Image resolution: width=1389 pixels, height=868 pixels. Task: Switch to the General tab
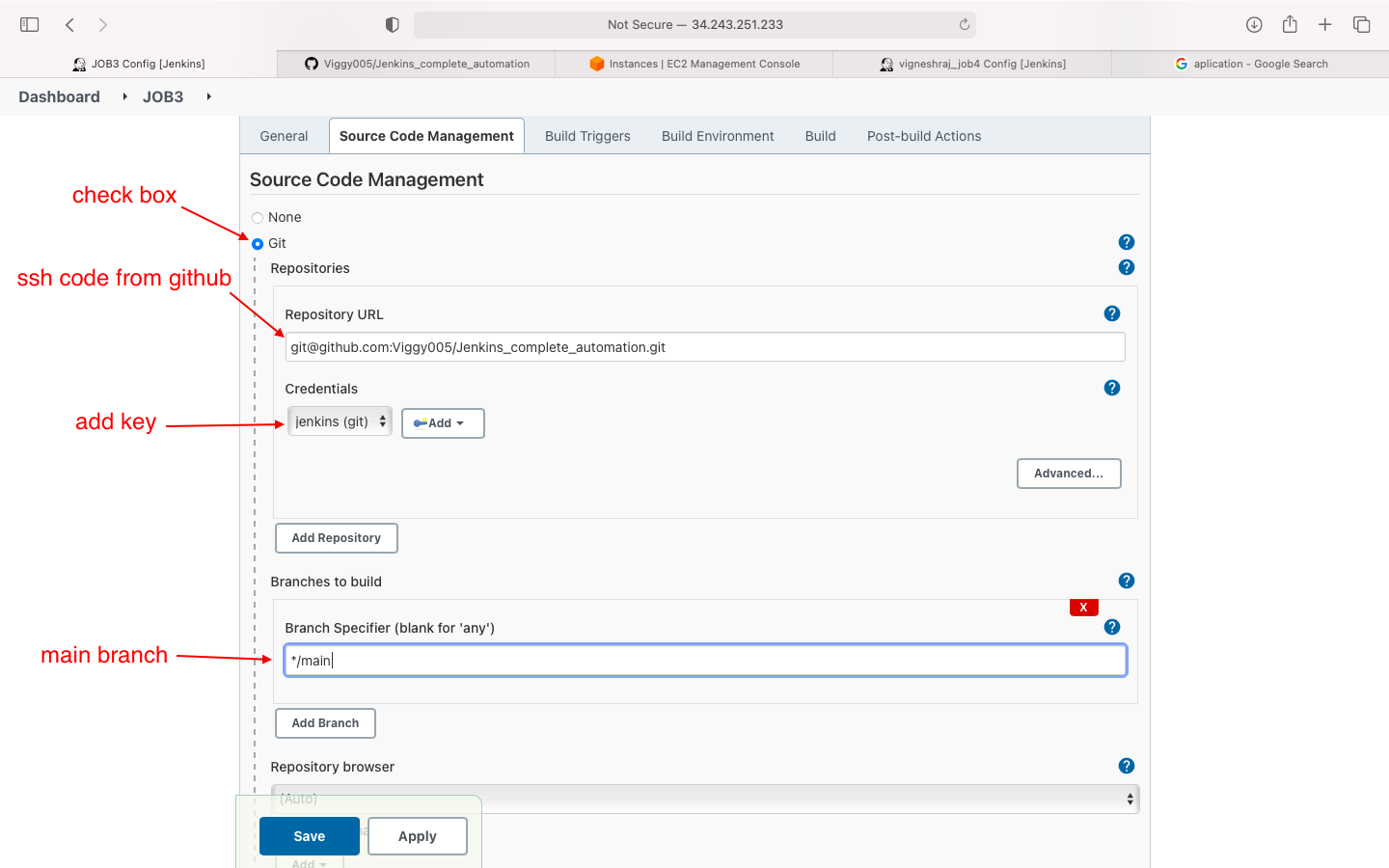pos(284,136)
